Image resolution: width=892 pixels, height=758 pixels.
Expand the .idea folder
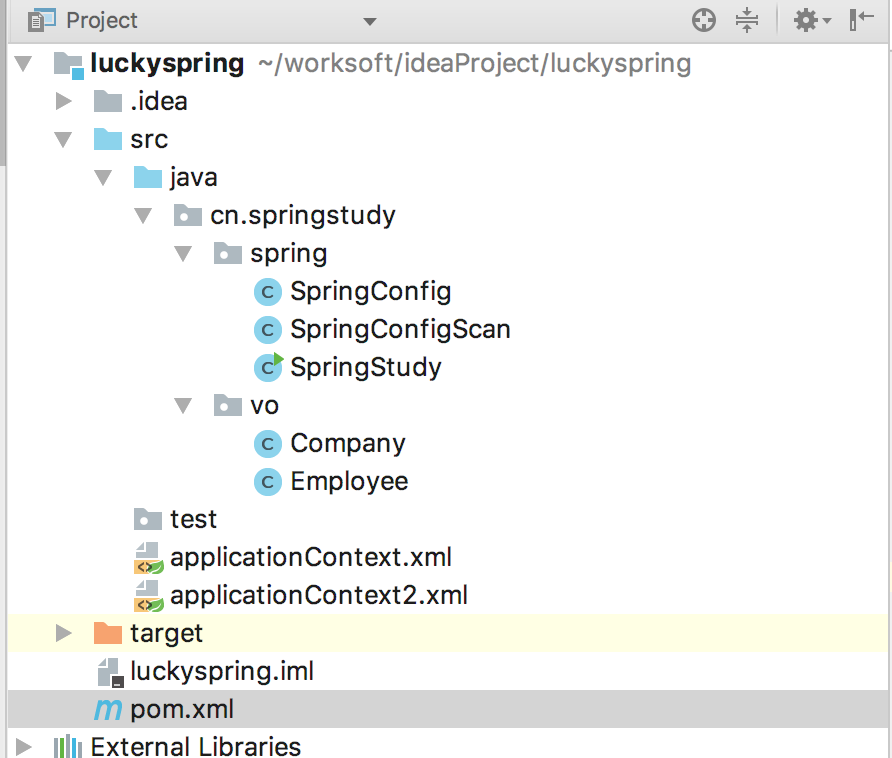click(63, 101)
